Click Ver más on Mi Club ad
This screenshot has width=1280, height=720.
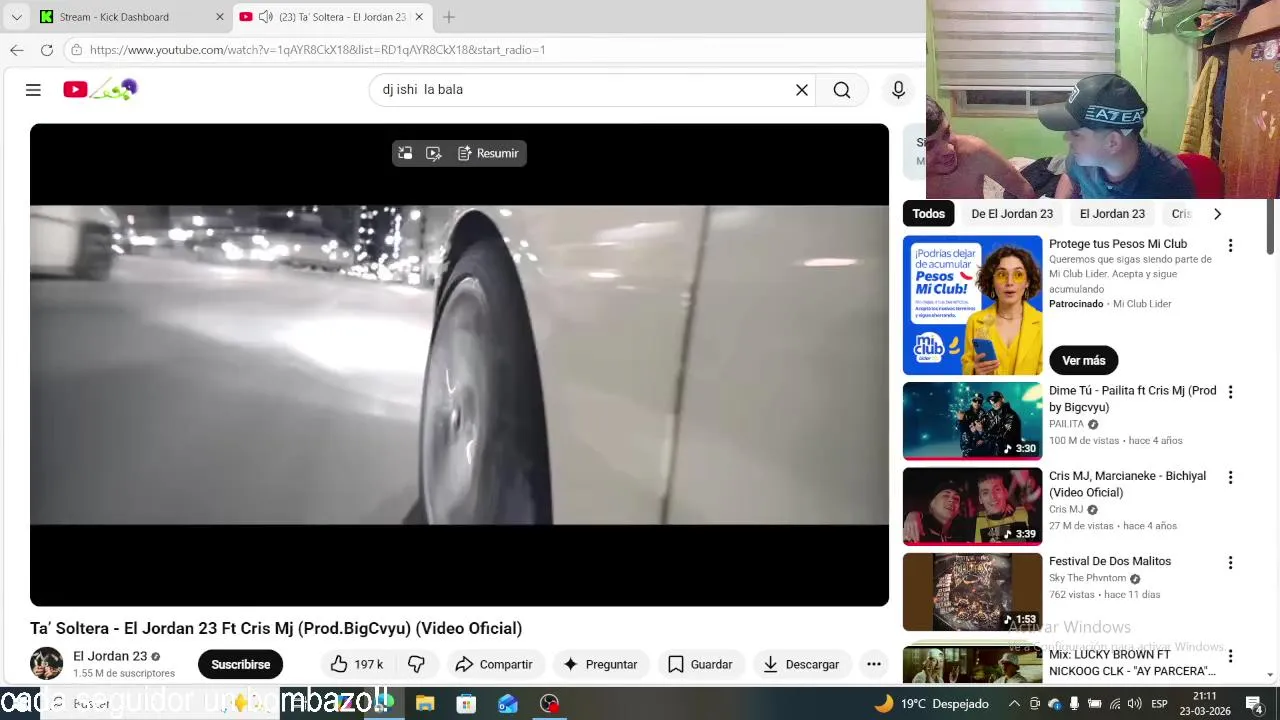pyautogui.click(x=1084, y=360)
